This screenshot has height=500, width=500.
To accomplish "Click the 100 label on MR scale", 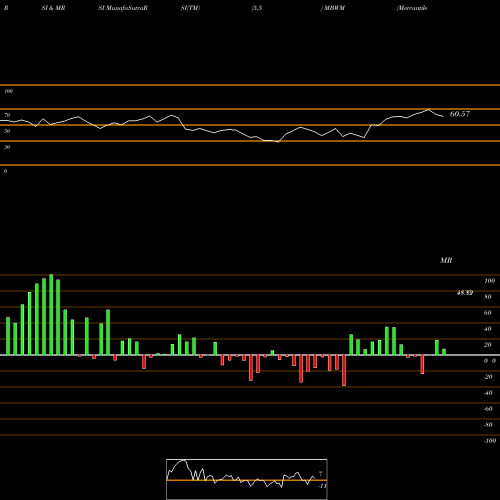I will [x=489, y=281].
